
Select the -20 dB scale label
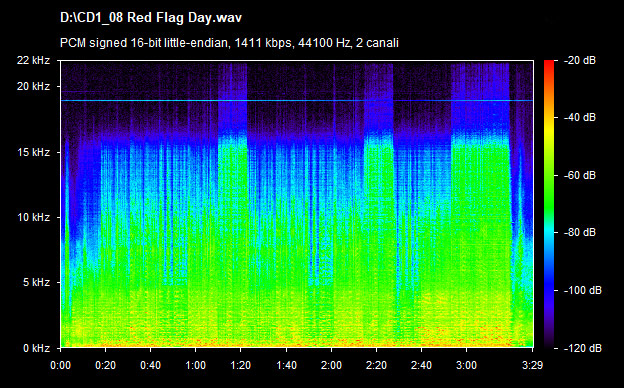point(581,60)
